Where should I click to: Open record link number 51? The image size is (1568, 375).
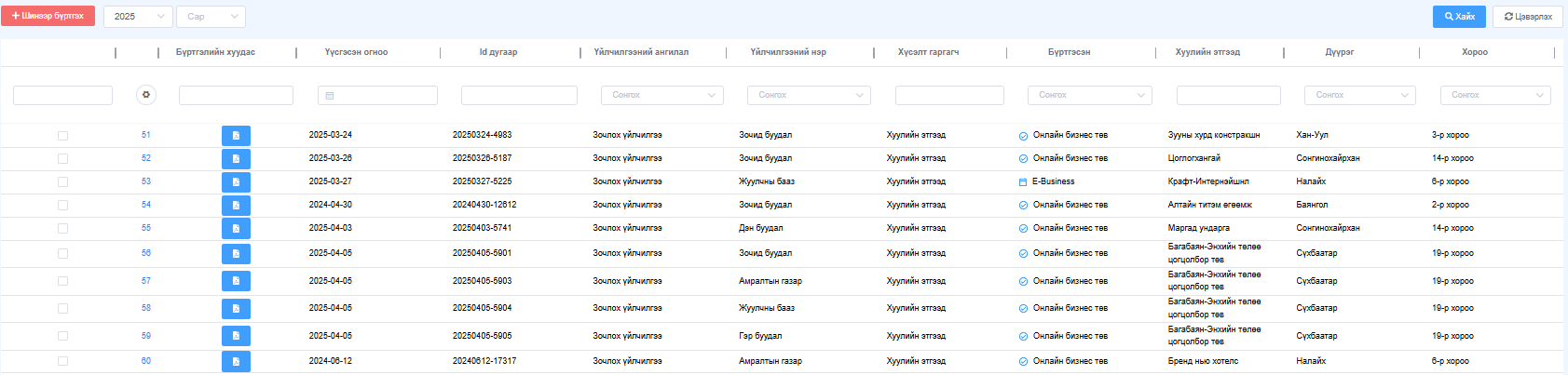point(145,135)
